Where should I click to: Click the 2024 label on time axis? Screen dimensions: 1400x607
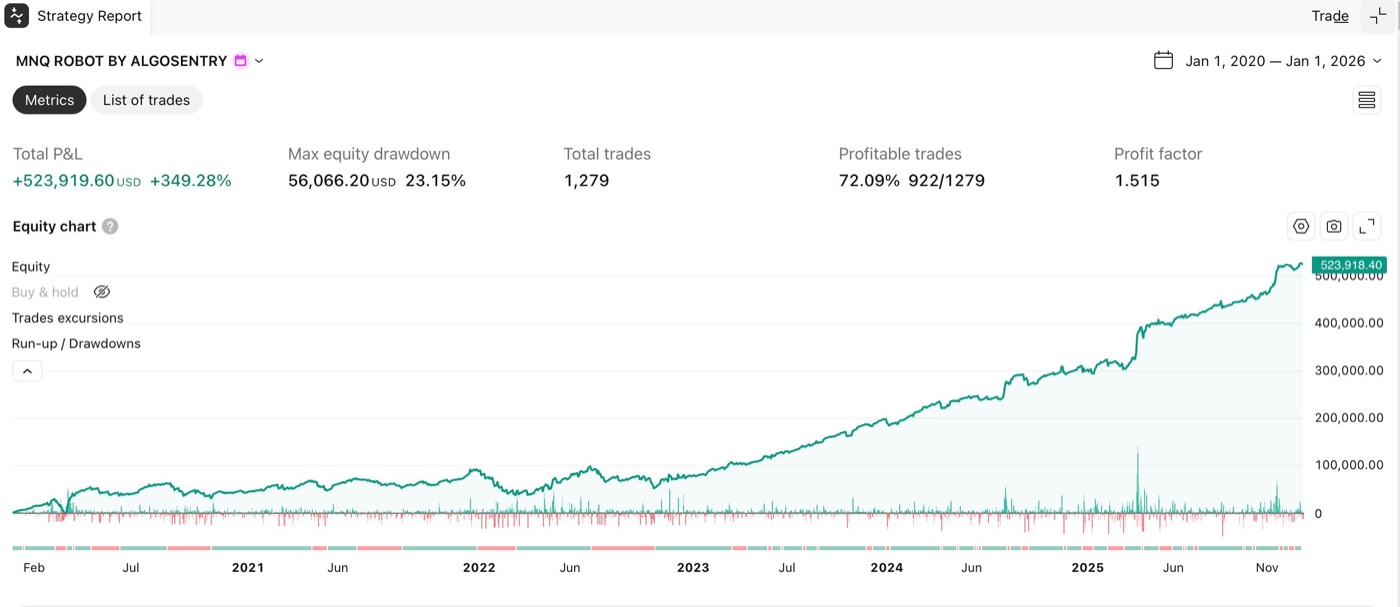click(887, 568)
